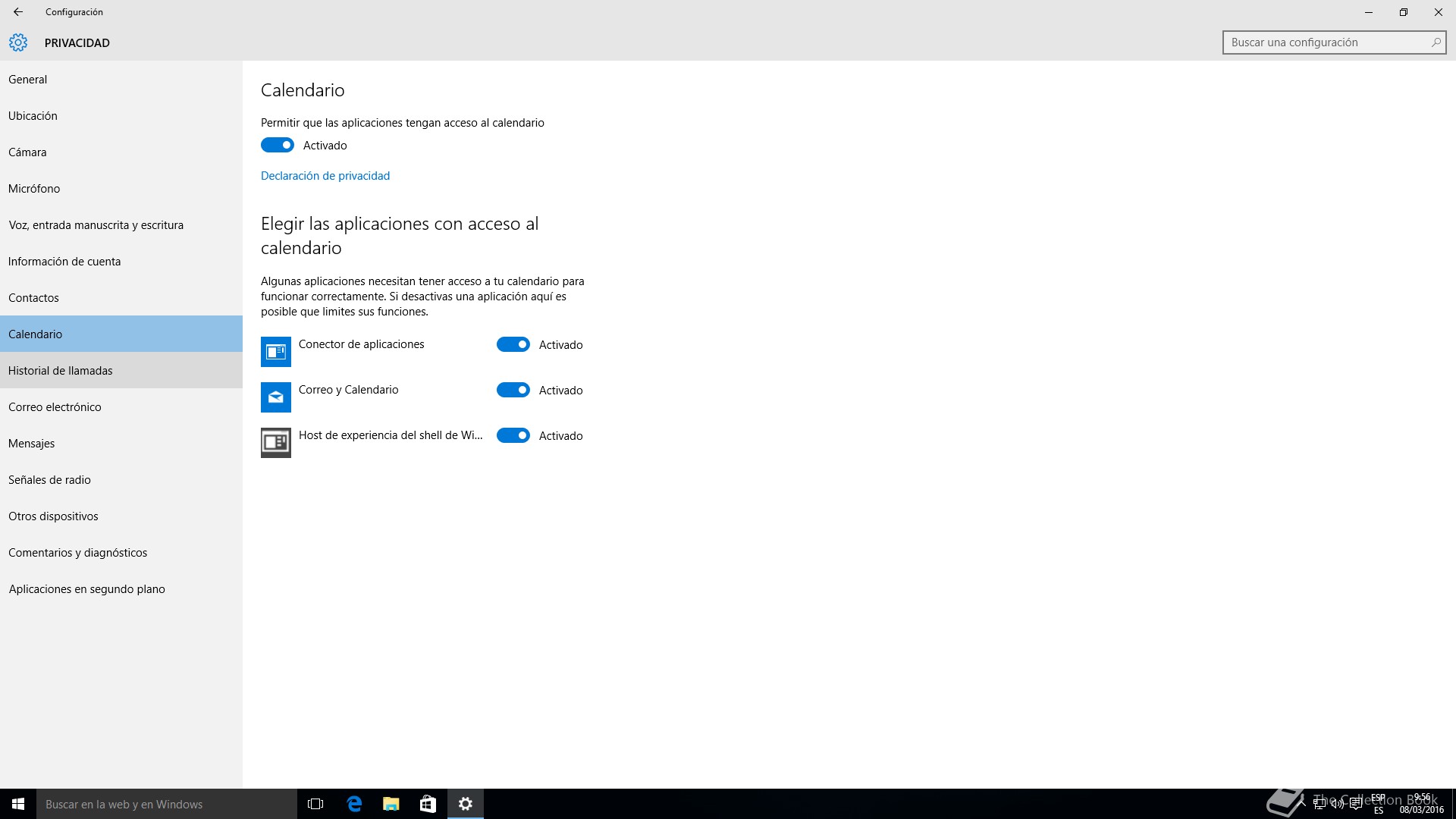The height and width of the screenshot is (819, 1456).
Task: Open Historial de llamadas
Action: pyautogui.click(x=121, y=370)
